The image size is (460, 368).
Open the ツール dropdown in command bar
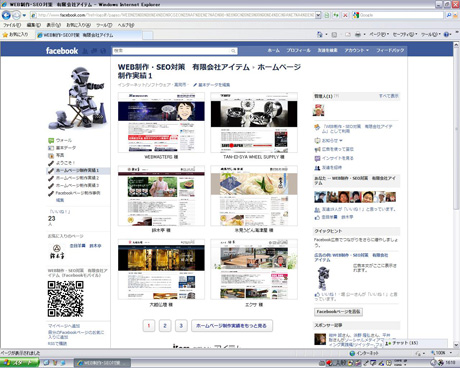(431, 34)
